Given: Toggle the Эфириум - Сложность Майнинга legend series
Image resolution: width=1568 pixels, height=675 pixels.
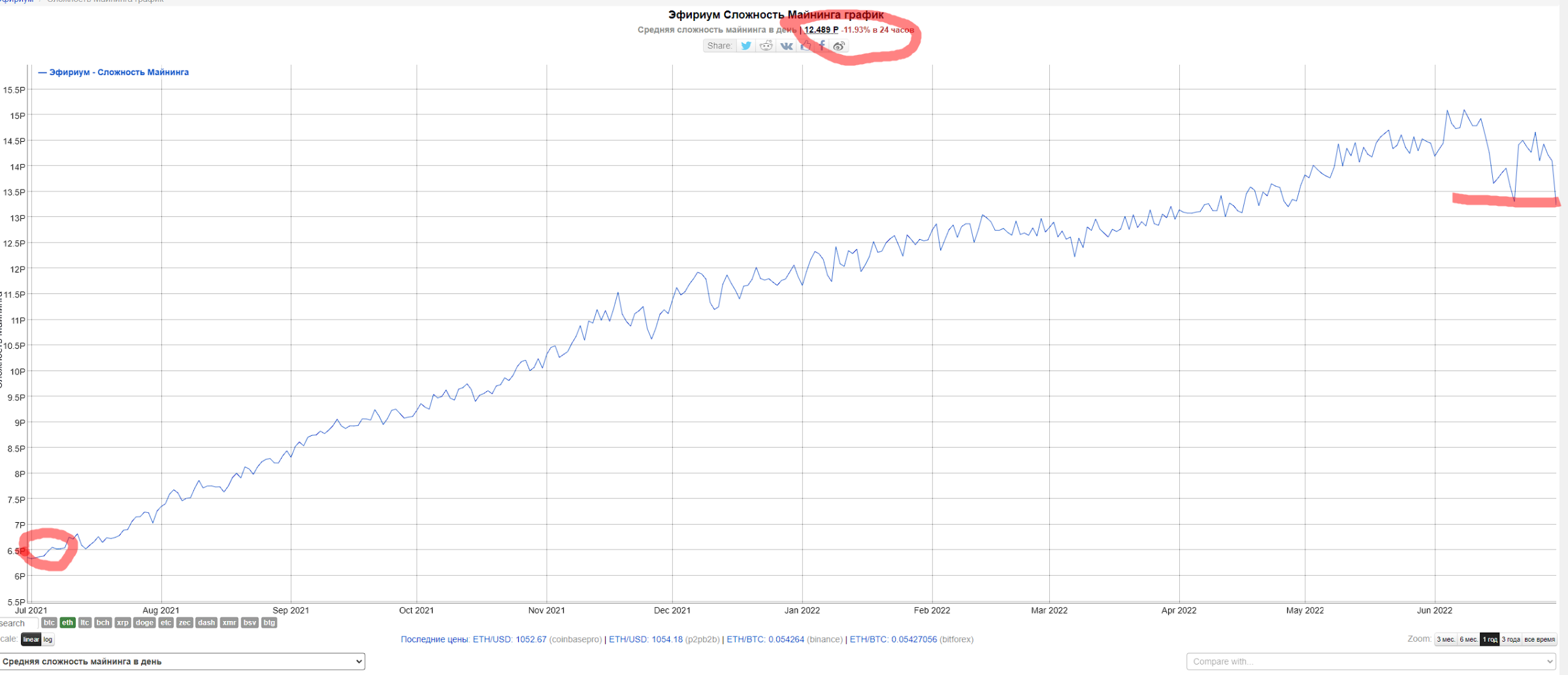Looking at the screenshot, I should click(114, 72).
